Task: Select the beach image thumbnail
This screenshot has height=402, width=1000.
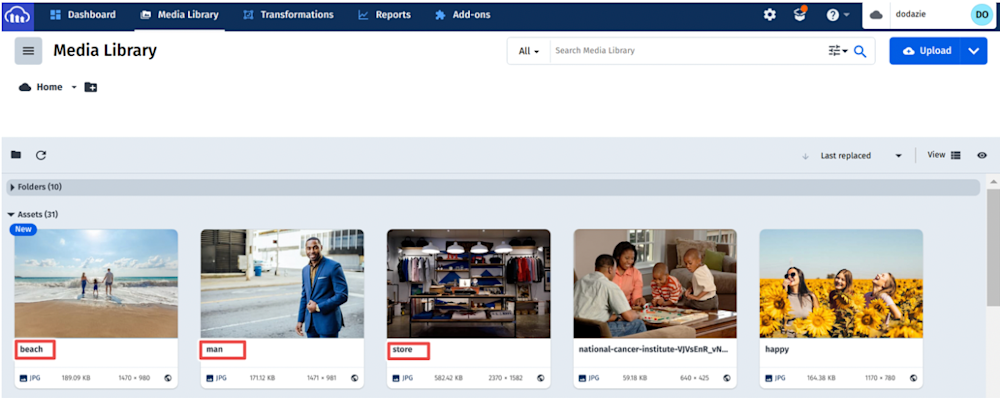Action: pos(96,284)
